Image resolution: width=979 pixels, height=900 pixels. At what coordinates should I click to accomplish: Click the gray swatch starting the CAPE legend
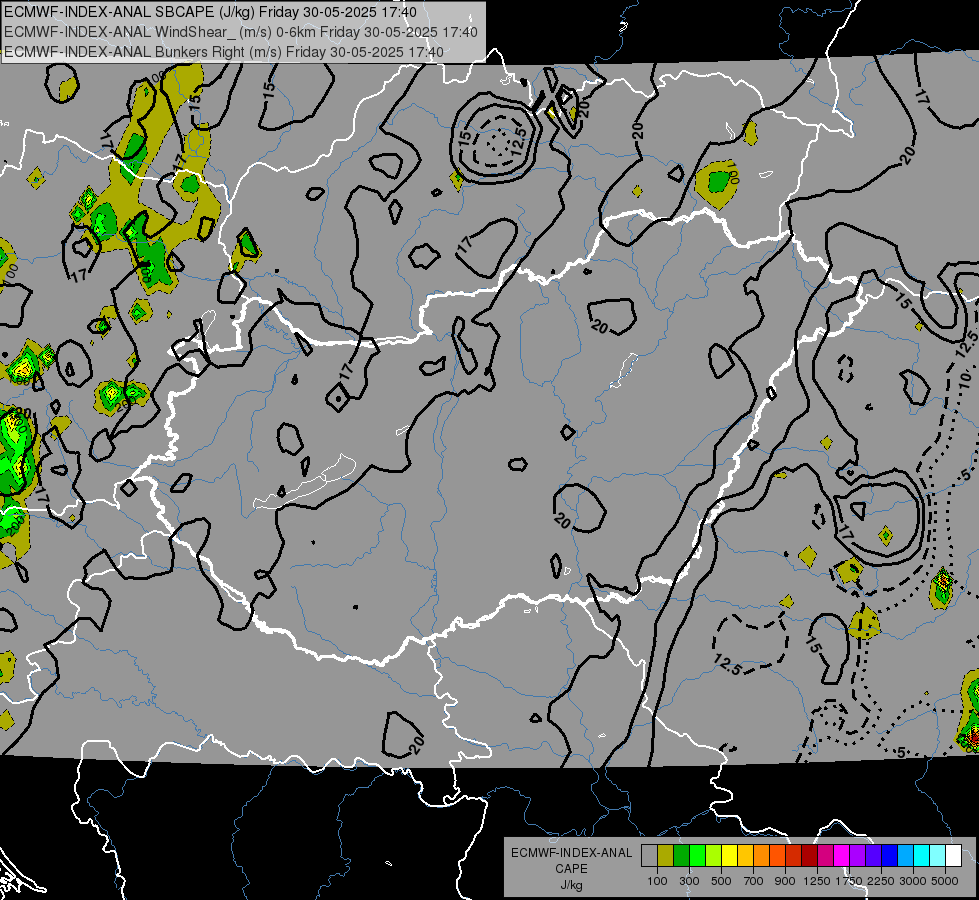click(x=649, y=856)
